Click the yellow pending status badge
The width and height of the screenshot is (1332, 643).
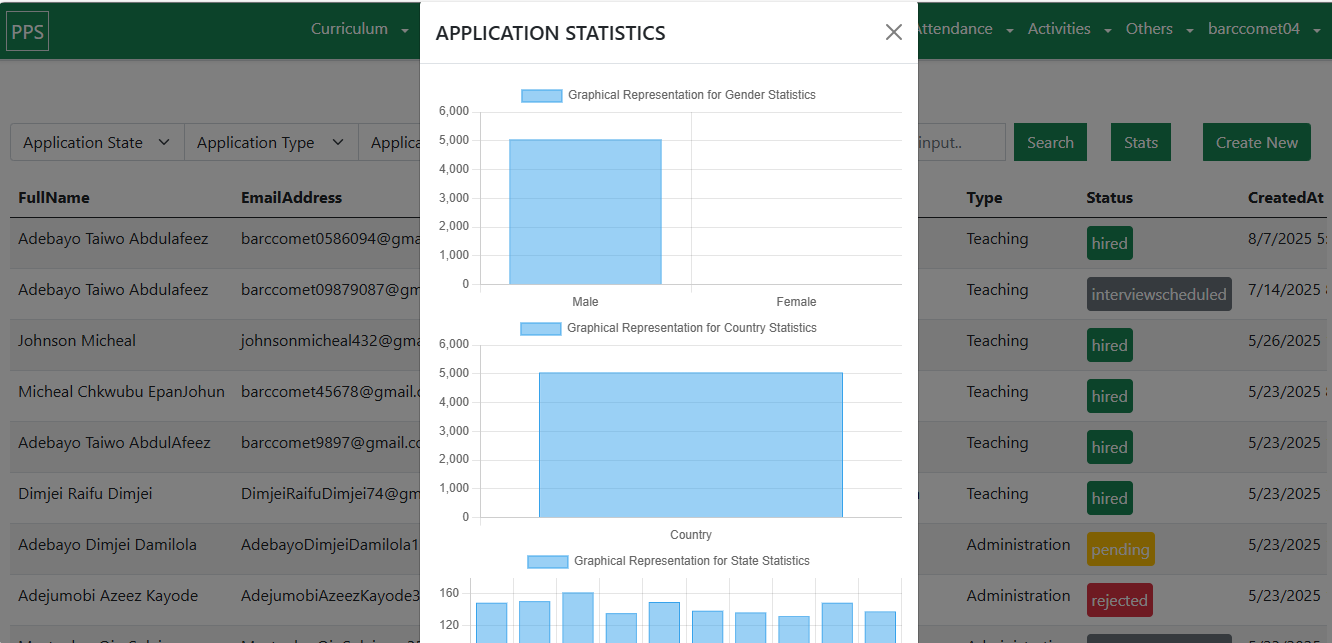point(1120,550)
